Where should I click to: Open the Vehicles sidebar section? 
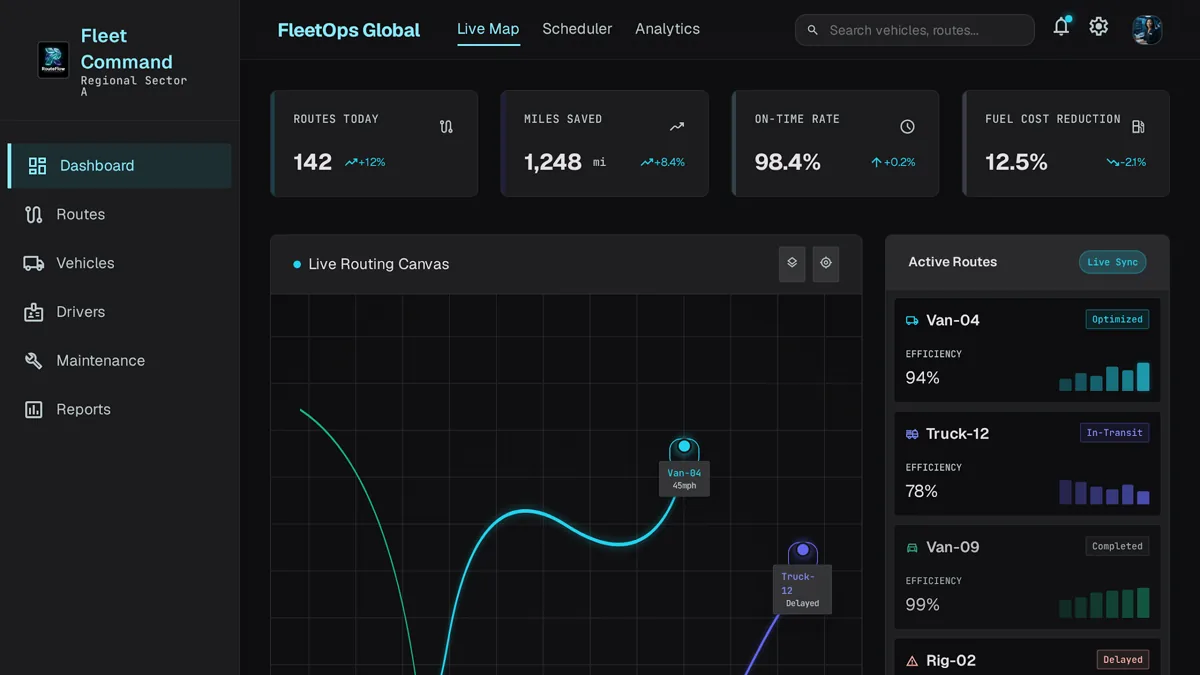point(120,263)
